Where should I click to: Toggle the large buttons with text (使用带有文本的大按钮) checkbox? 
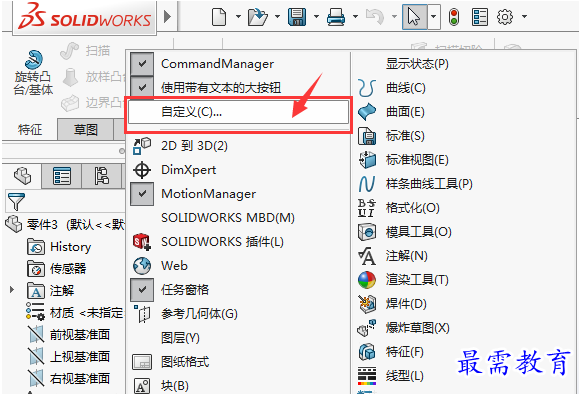[142, 88]
